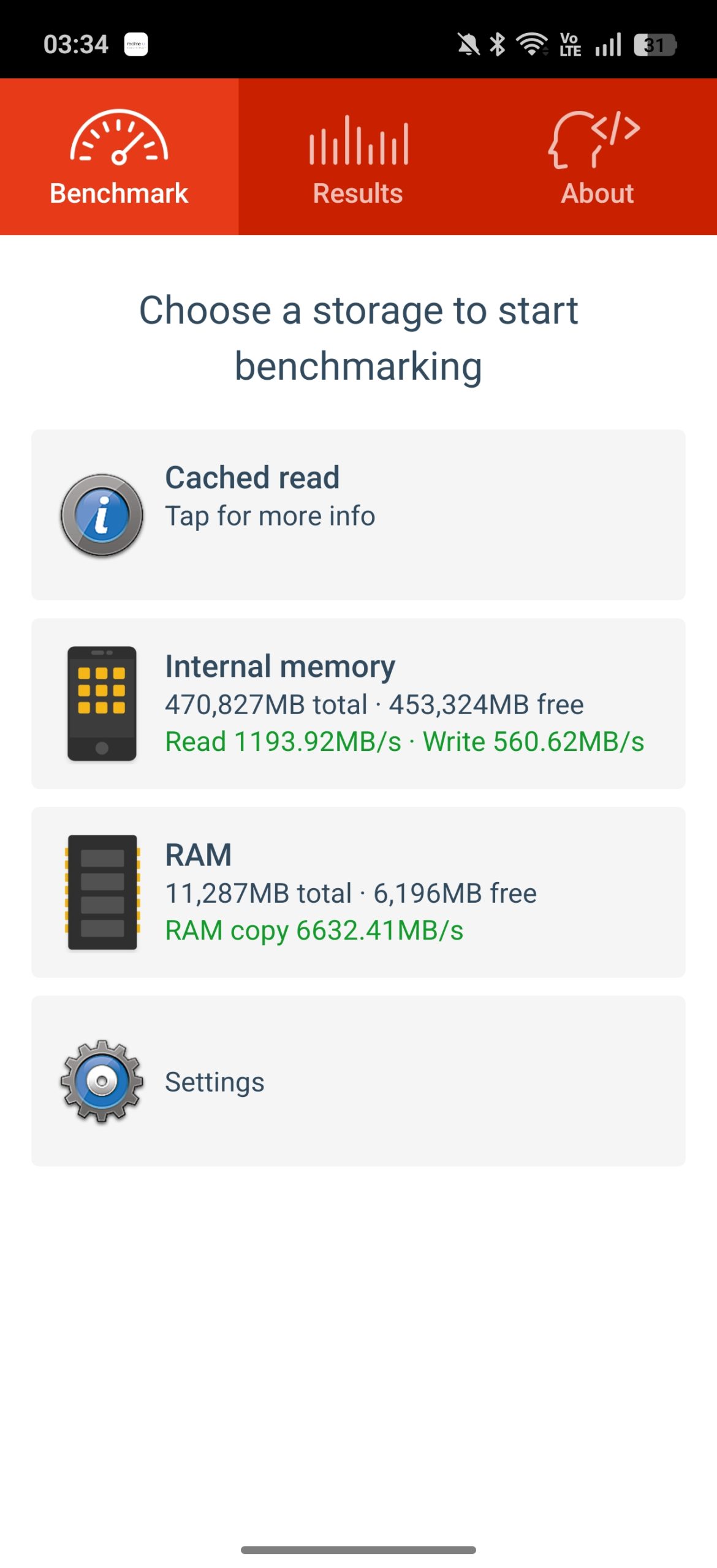This screenshot has width=717, height=1568.
Task: Switch to the About tab label
Action: pyautogui.click(x=597, y=194)
